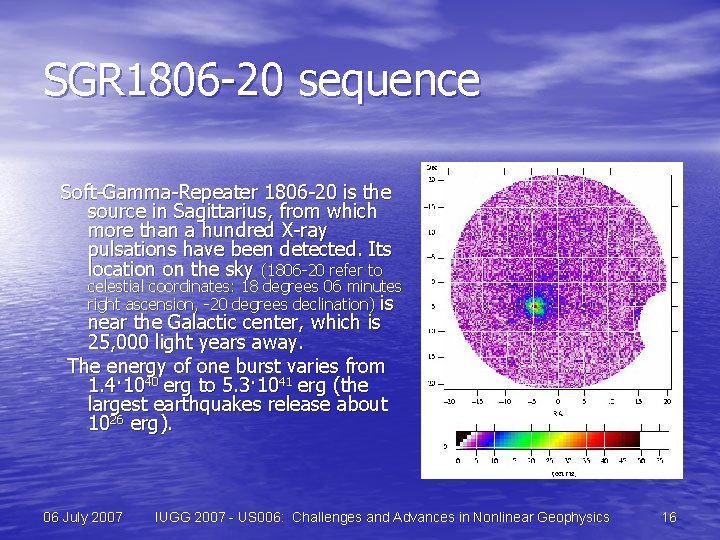Click the slide title 'SGR1806-20 sequence'

262,81
